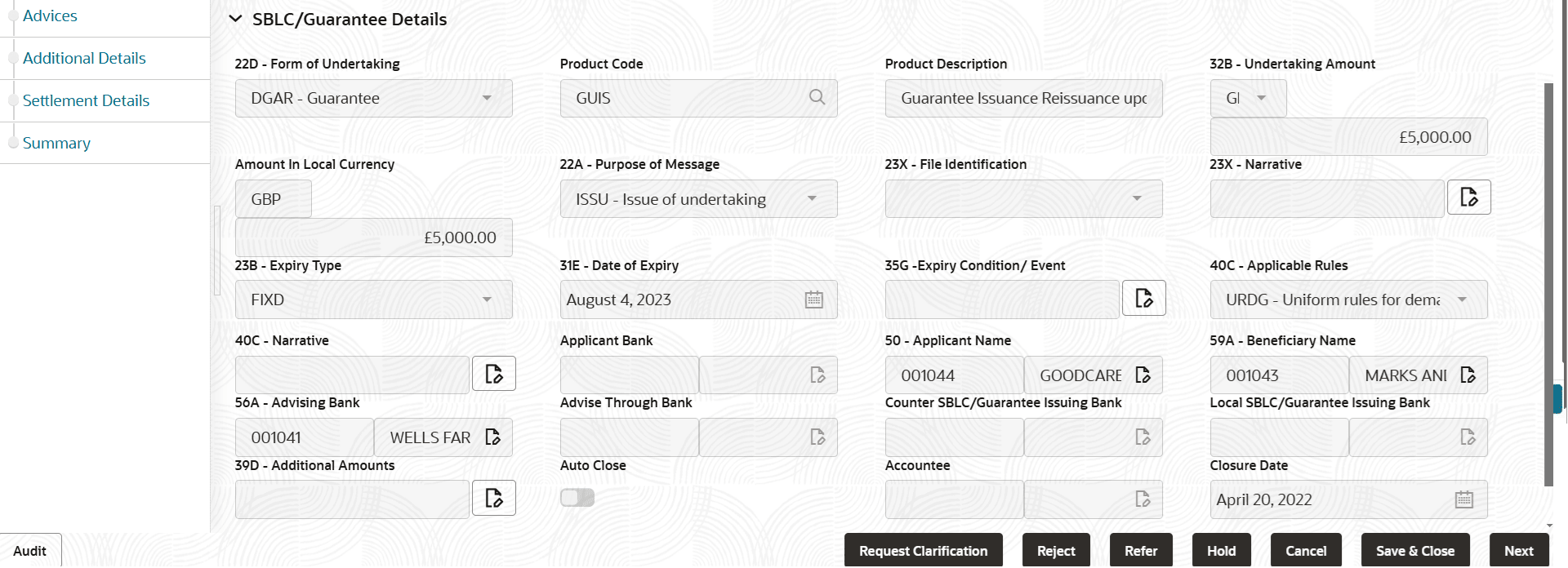Toggle the Auto Close switch
The image size is (1568, 568).
(x=577, y=498)
